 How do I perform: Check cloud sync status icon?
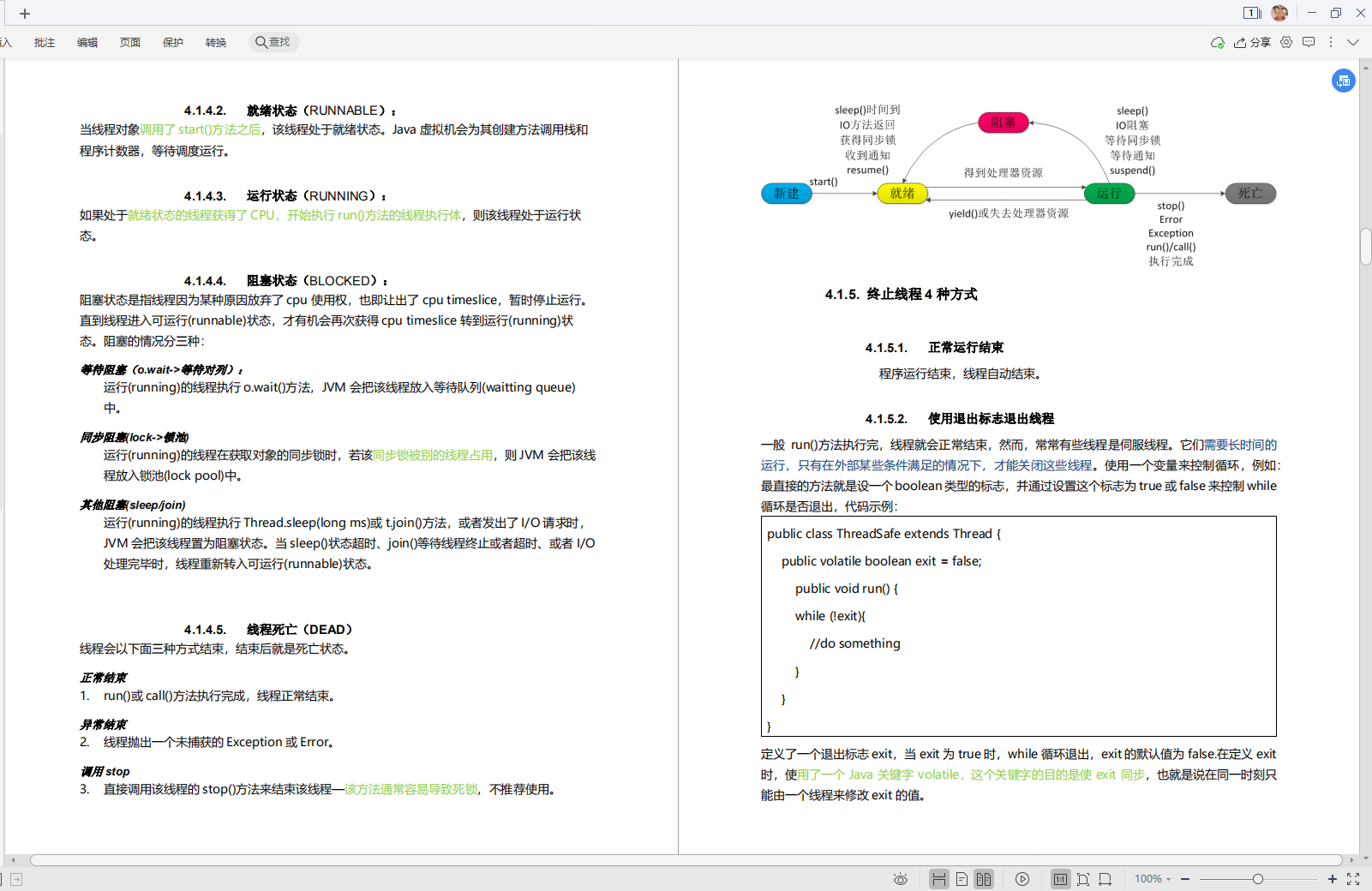[1217, 42]
